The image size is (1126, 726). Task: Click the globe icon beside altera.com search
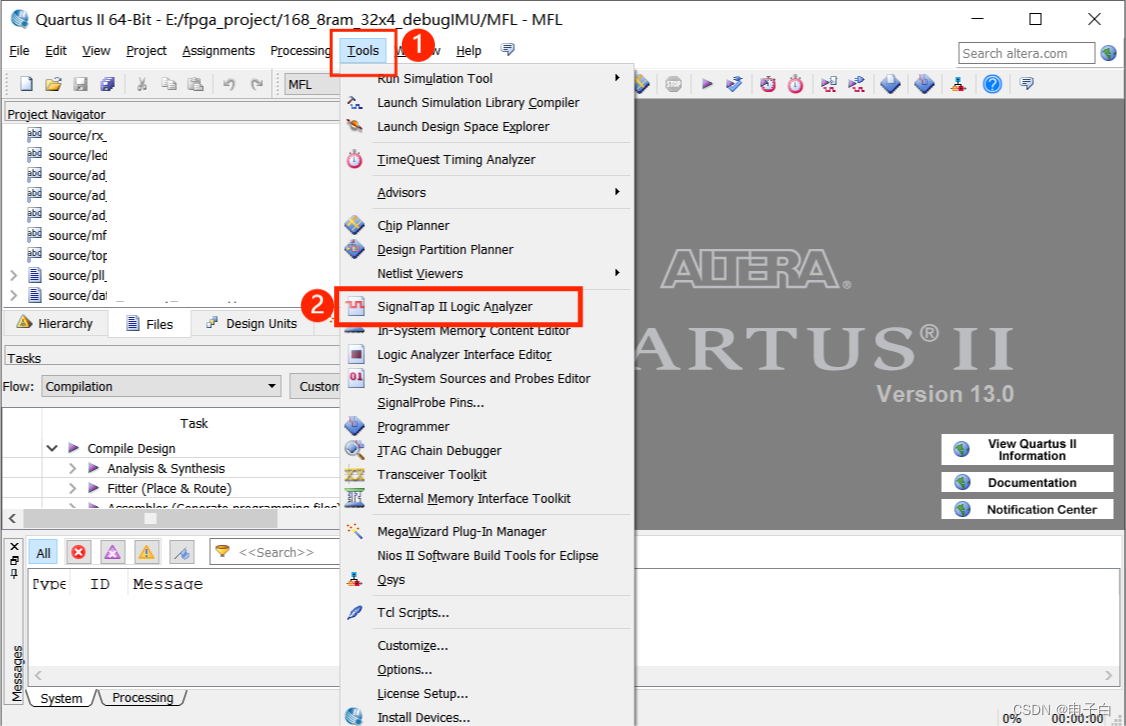[x=1109, y=52]
